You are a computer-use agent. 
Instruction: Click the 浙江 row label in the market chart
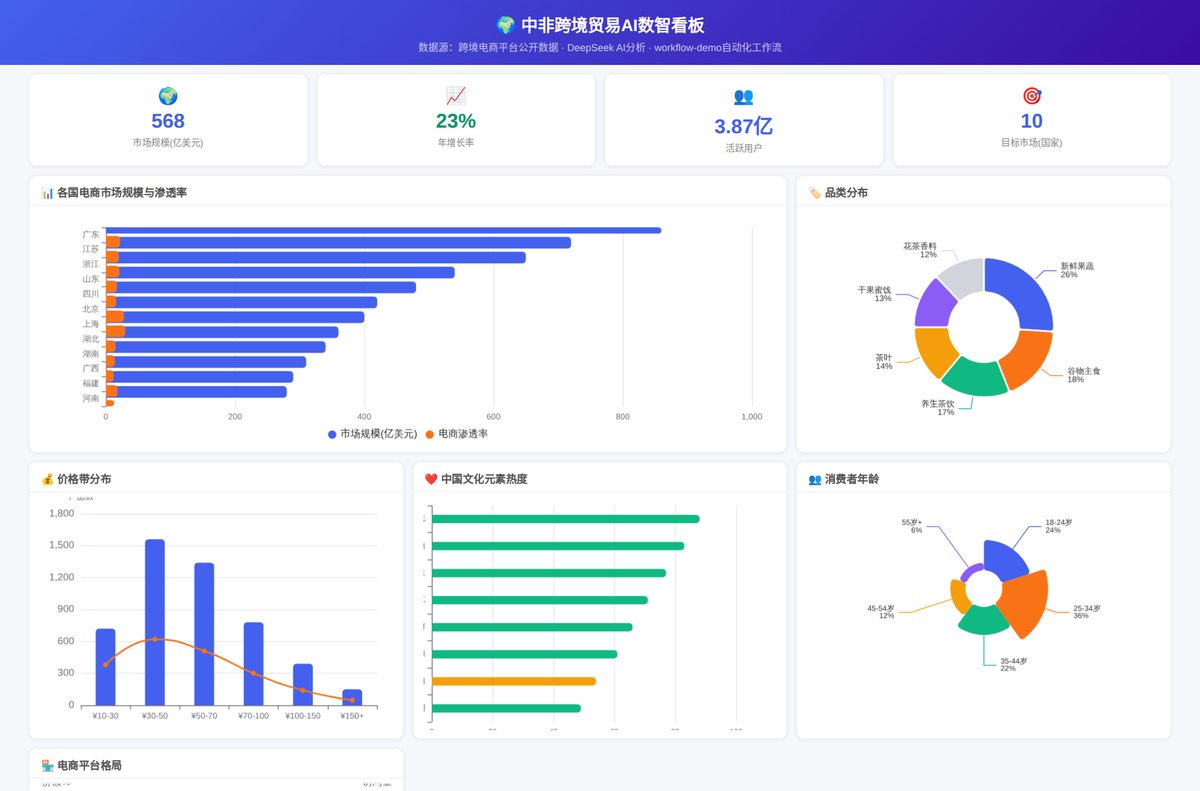click(x=91, y=264)
